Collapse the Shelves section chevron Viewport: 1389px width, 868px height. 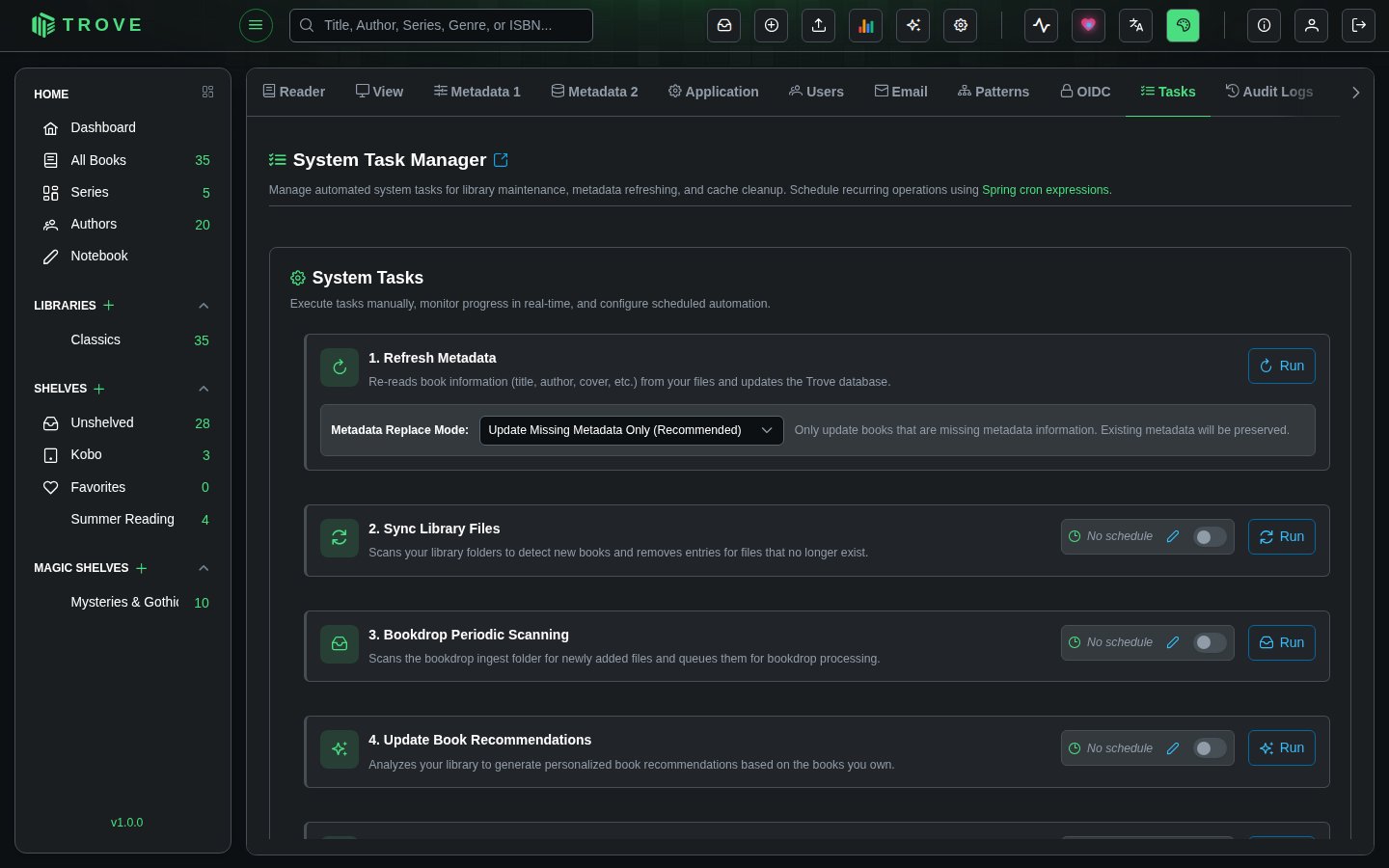pos(204,389)
